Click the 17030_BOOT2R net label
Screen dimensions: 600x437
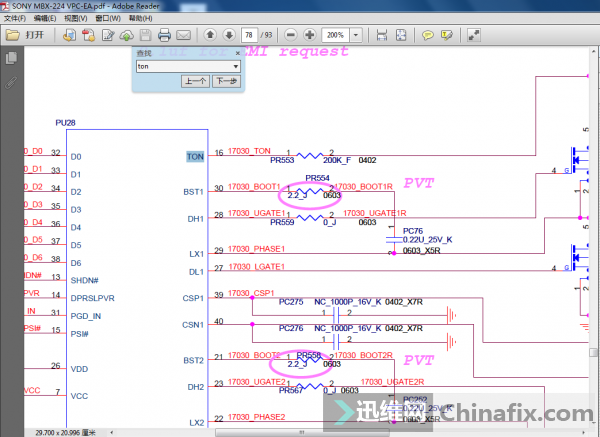pos(364,355)
